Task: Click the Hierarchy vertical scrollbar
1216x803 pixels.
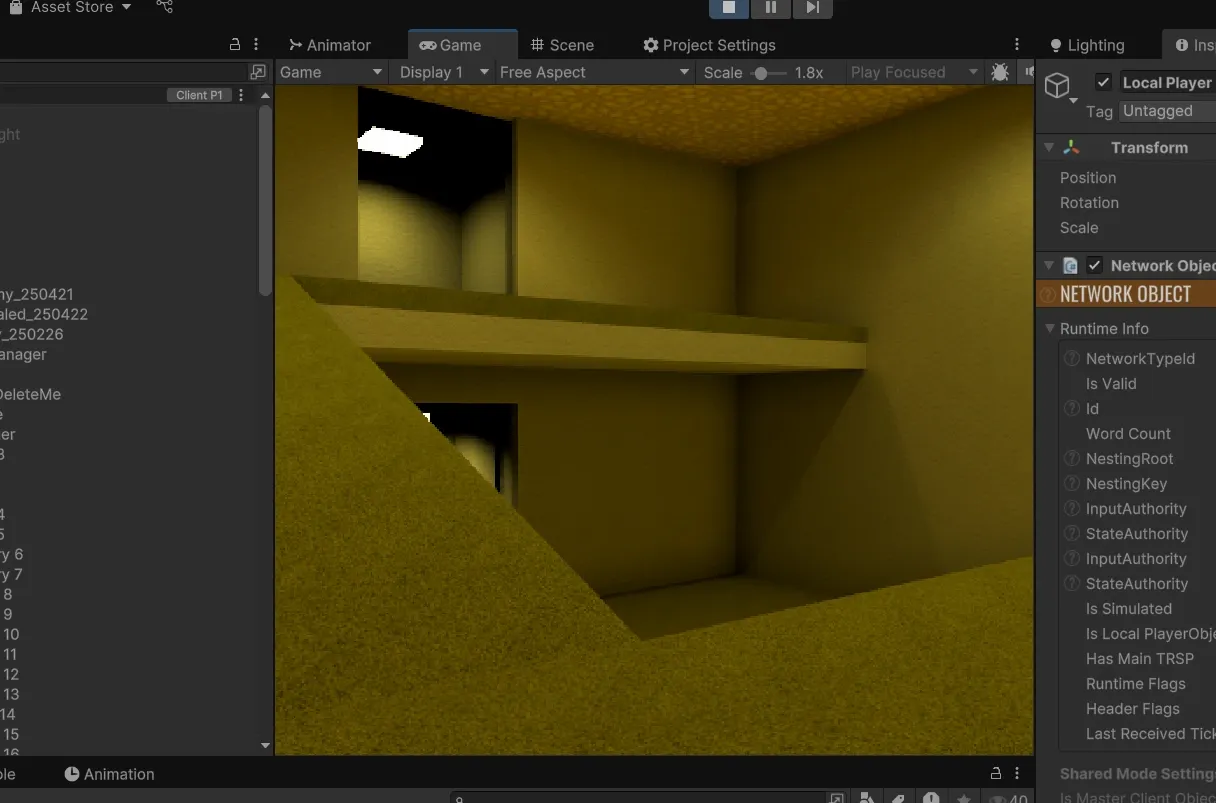Action: pos(265,200)
